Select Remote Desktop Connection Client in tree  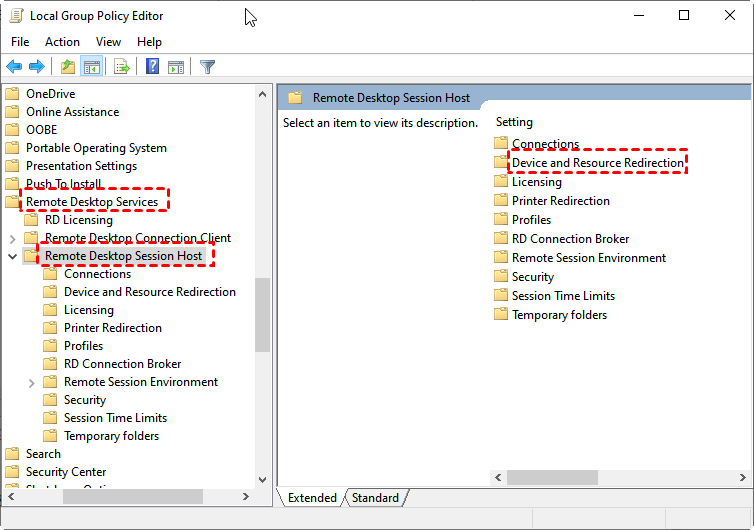click(x=138, y=238)
